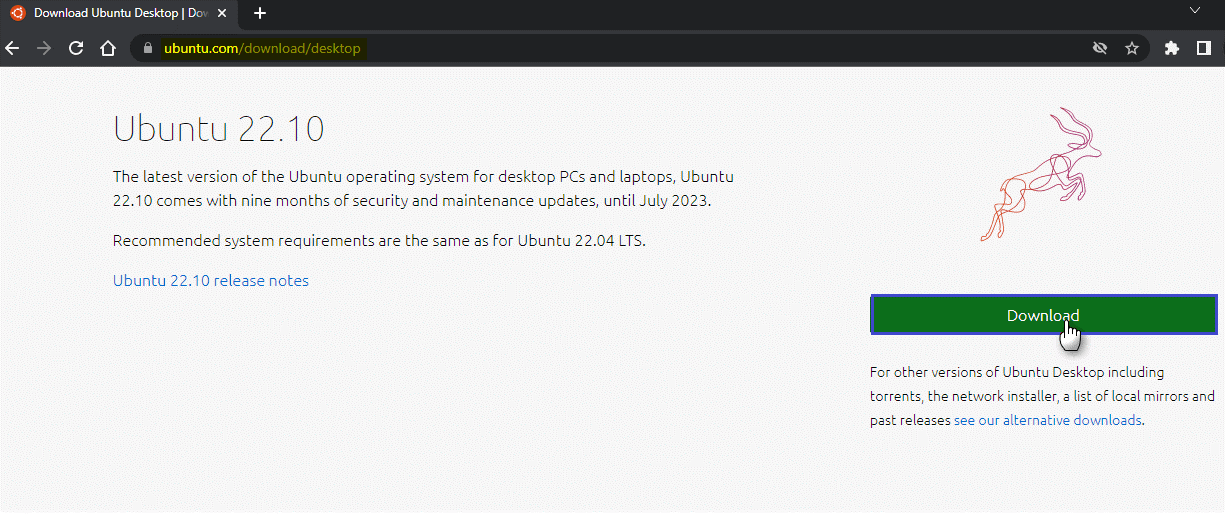Bookmark this page with the star icon
Image resolution: width=1225 pixels, height=521 pixels.
[1132, 48]
